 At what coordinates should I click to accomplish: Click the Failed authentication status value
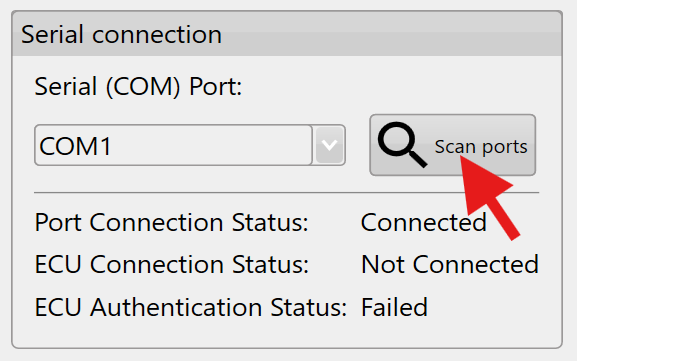pyautogui.click(x=394, y=307)
